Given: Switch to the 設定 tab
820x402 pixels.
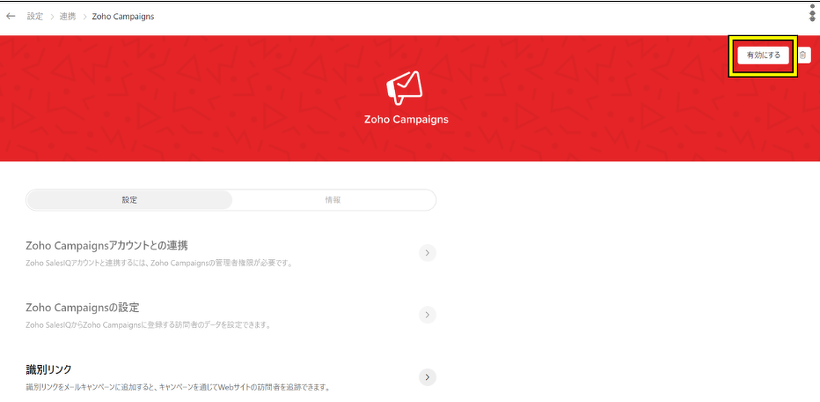Looking at the screenshot, I should click(x=130, y=200).
